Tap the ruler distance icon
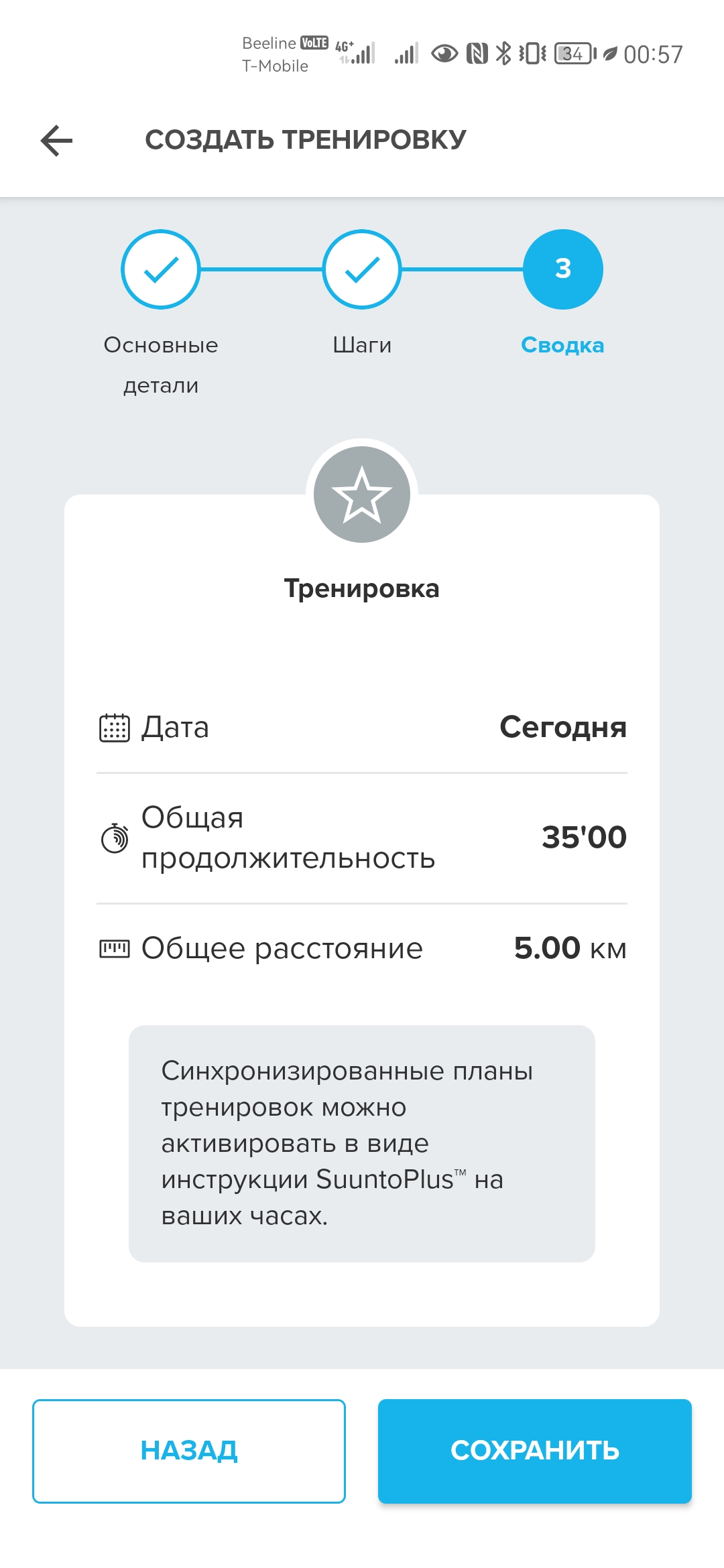 tap(115, 948)
